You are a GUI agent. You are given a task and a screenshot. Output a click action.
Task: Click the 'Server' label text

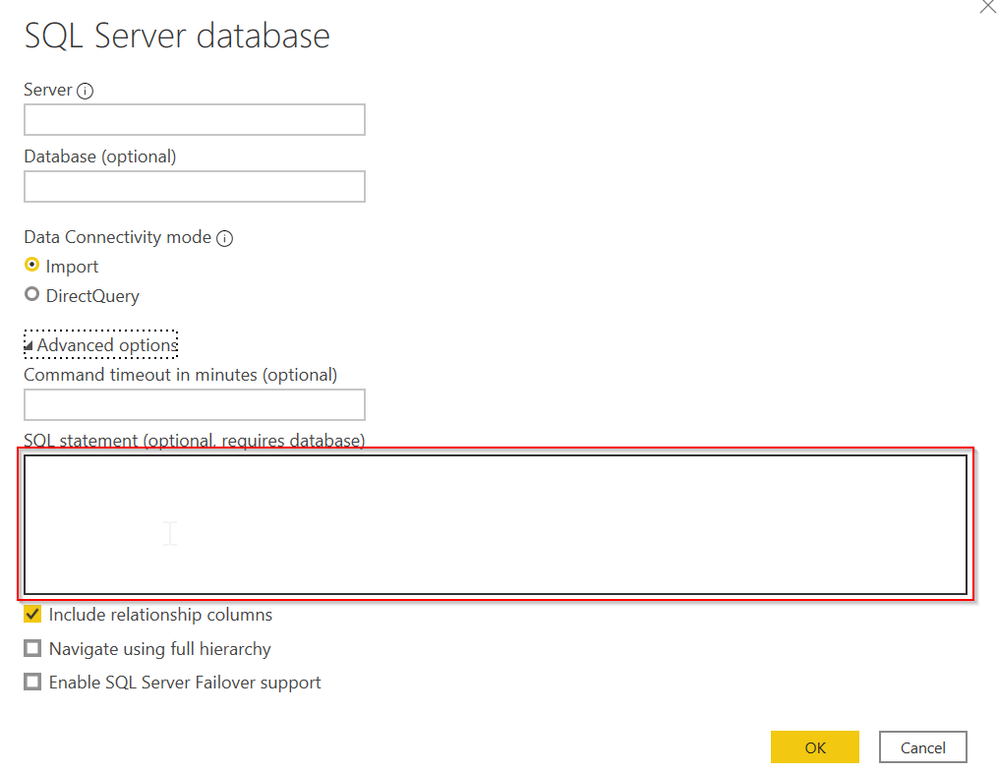48,90
